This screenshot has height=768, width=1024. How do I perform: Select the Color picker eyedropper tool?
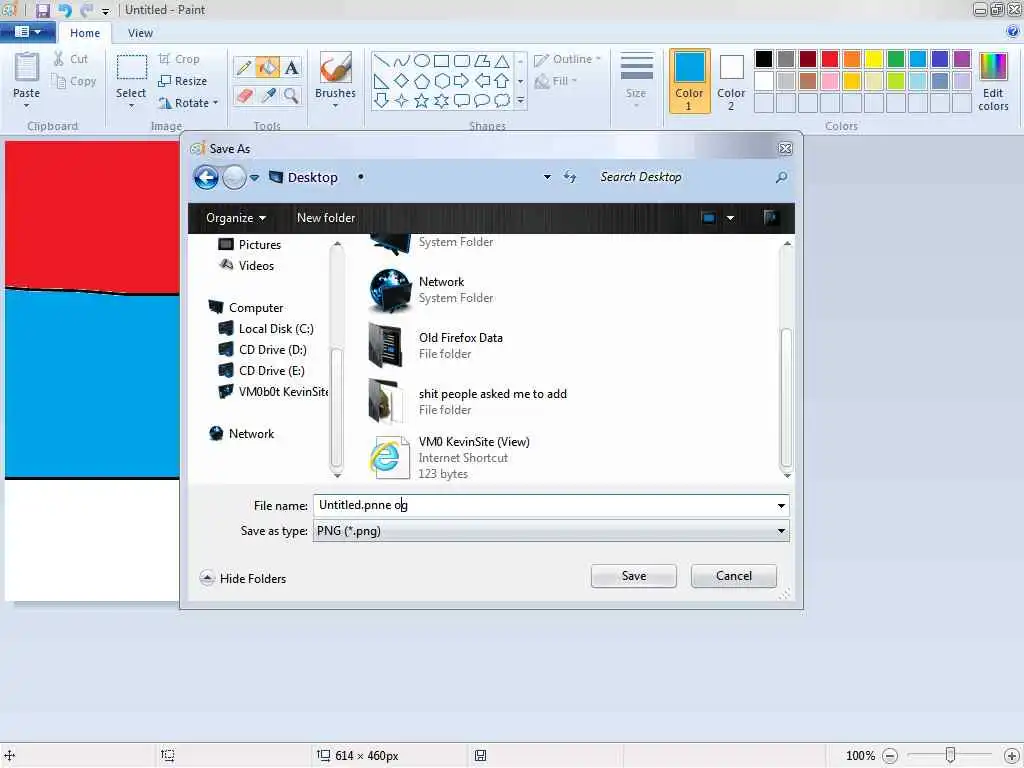268,95
